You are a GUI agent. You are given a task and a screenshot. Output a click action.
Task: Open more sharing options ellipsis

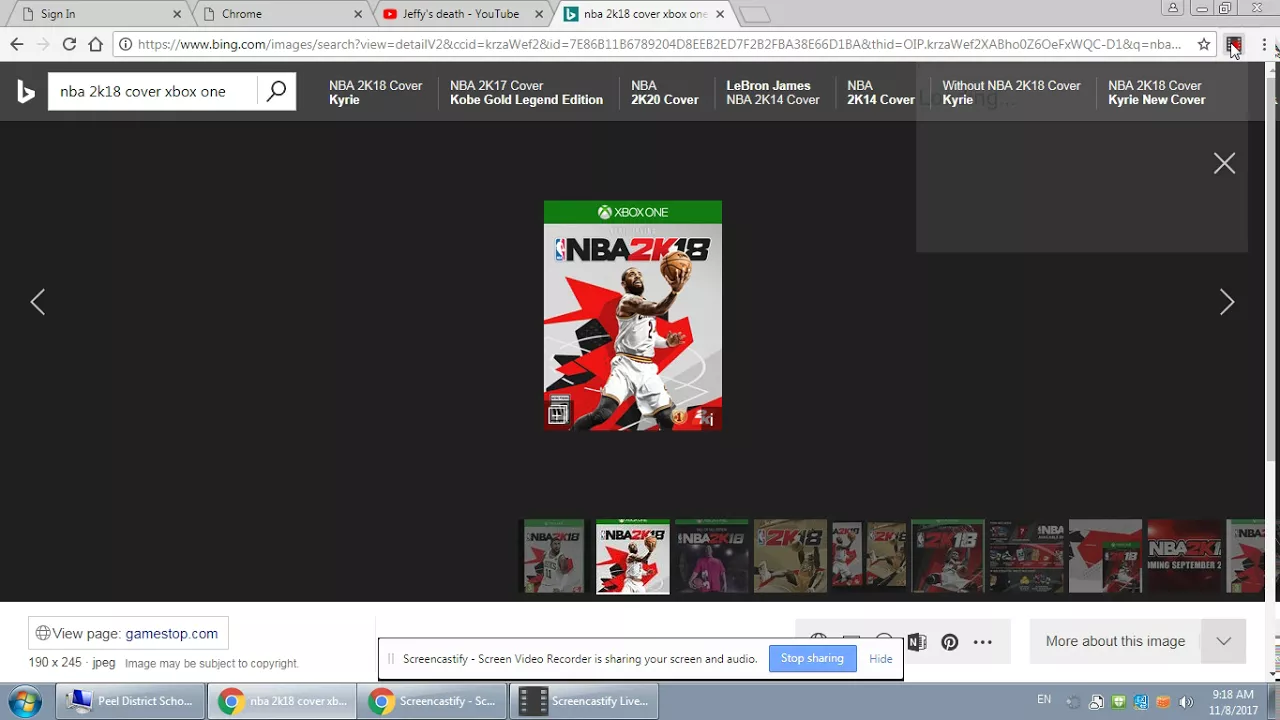point(983,642)
